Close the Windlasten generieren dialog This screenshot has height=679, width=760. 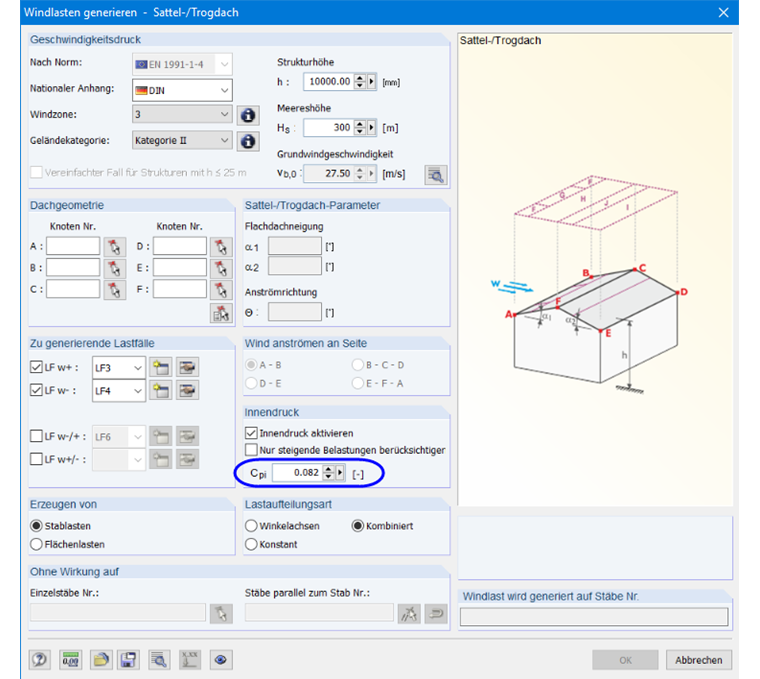723,13
